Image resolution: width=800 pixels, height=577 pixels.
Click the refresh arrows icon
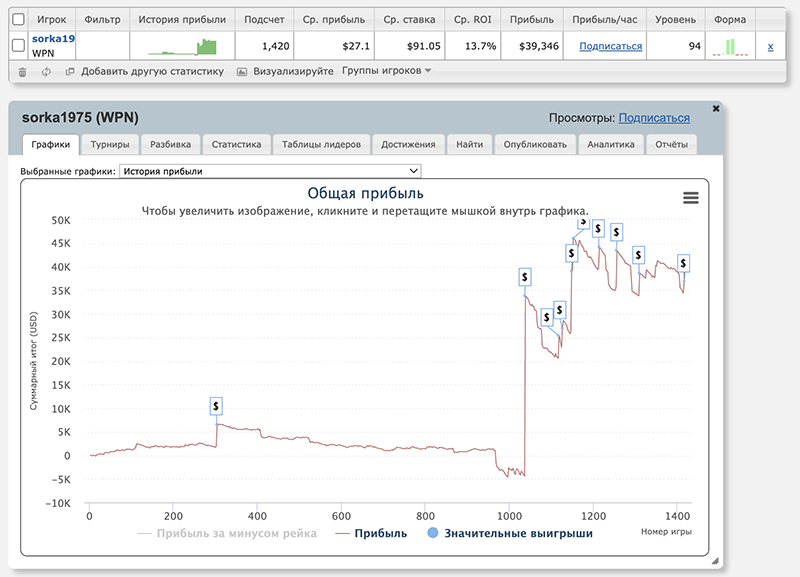coord(46,72)
